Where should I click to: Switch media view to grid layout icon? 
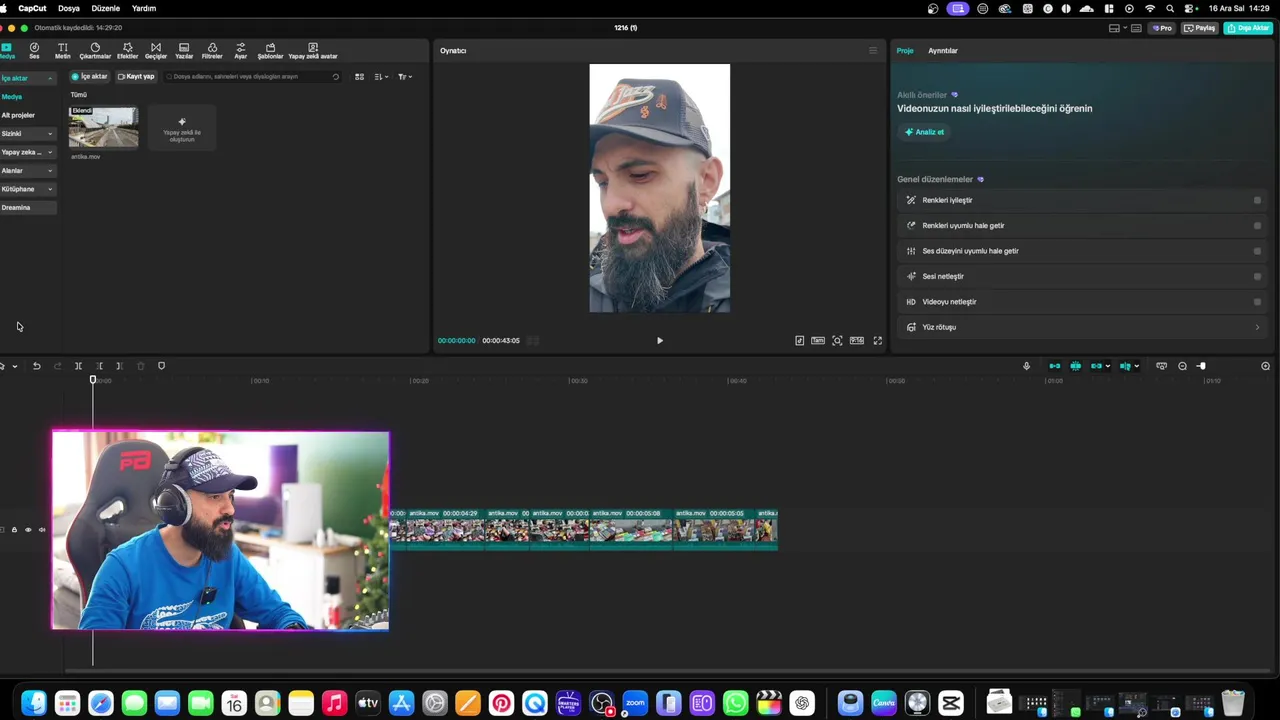(x=359, y=77)
